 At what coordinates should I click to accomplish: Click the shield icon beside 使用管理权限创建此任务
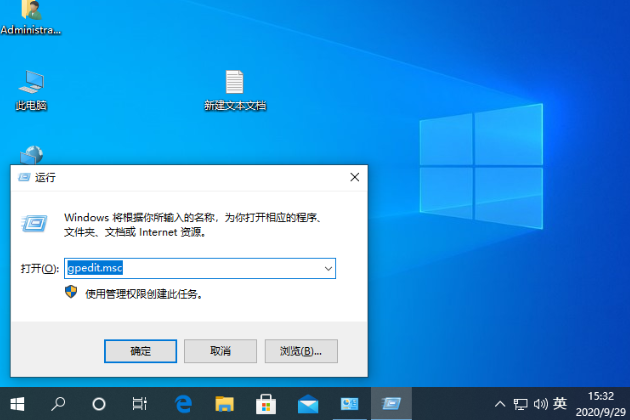71,292
